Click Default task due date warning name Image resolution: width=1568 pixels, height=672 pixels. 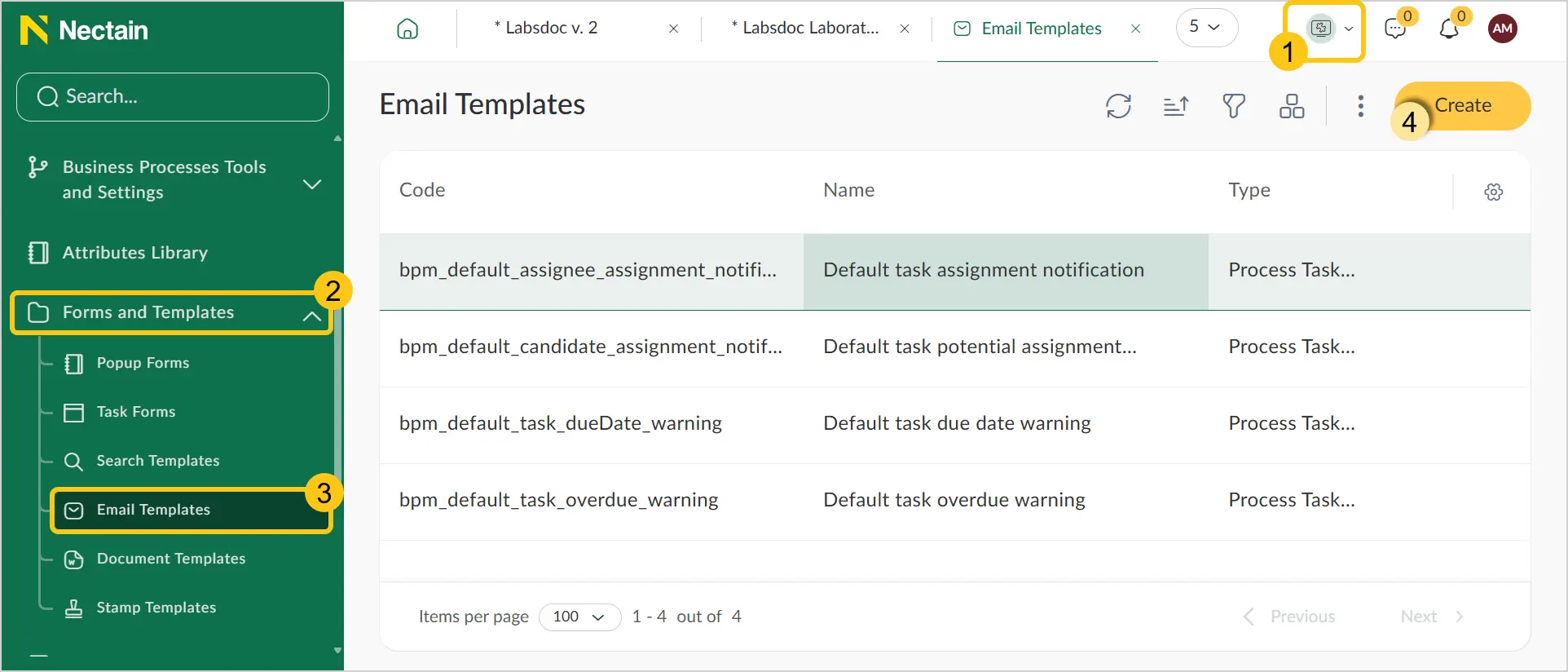957,424
